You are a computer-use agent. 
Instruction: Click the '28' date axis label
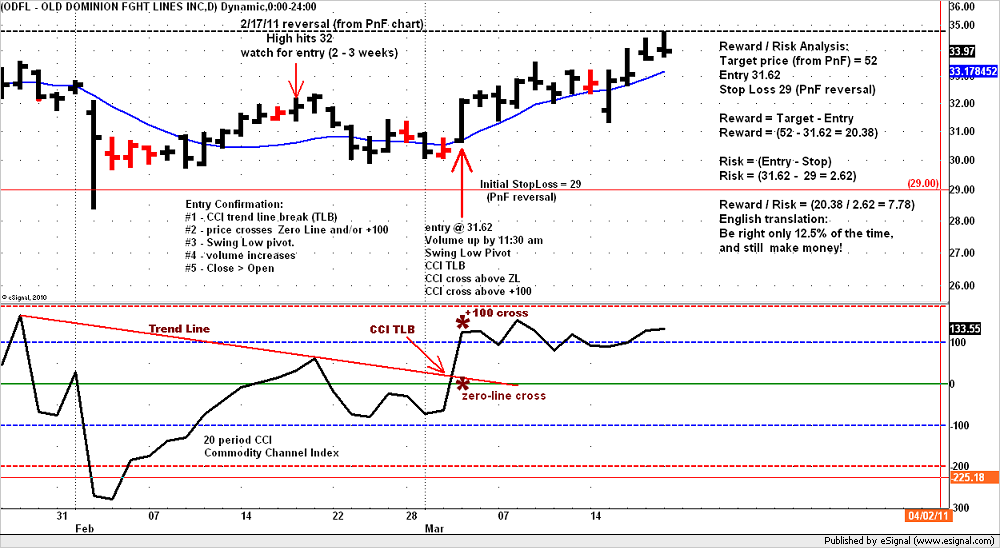(x=412, y=515)
